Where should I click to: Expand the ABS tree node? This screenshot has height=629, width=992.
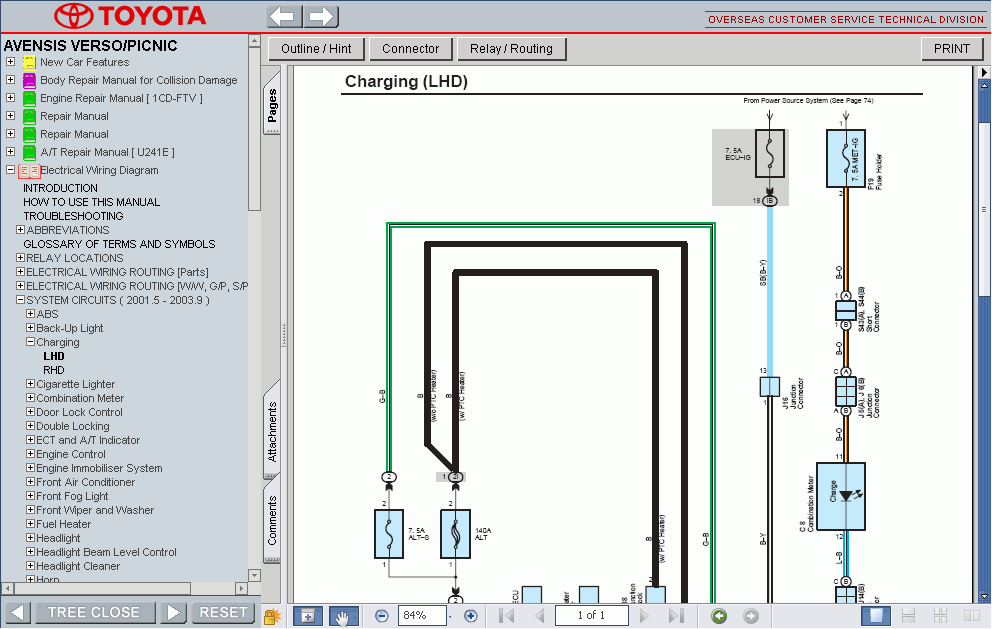click(30, 314)
